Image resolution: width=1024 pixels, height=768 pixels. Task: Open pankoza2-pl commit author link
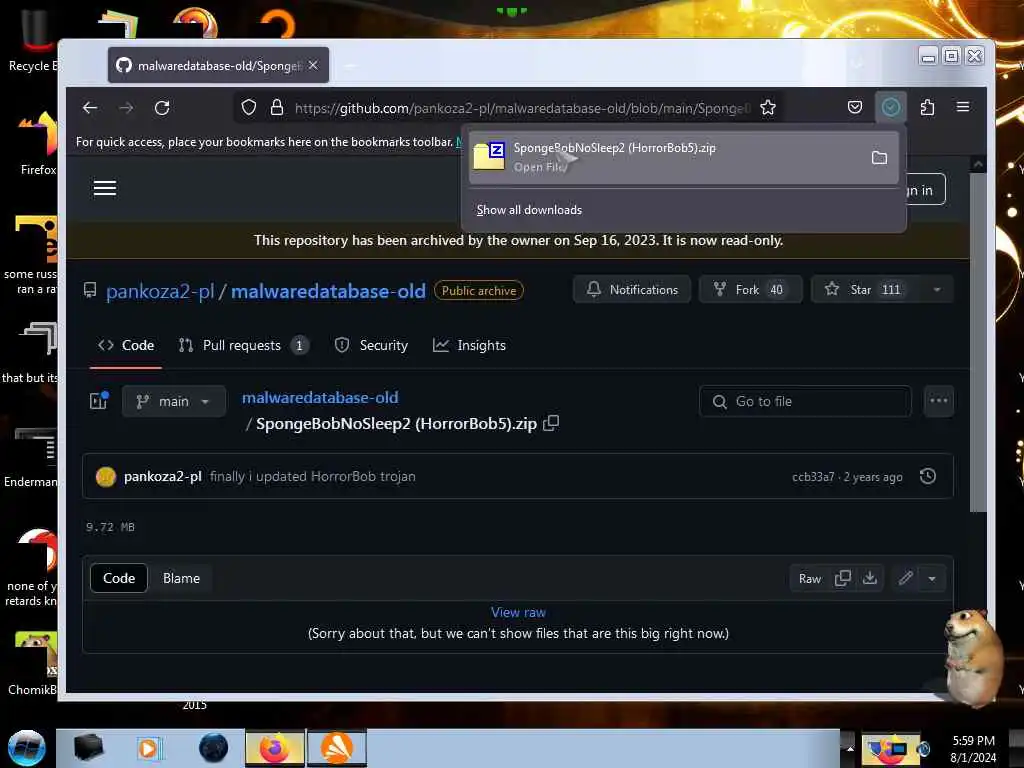(x=163, y=477)
